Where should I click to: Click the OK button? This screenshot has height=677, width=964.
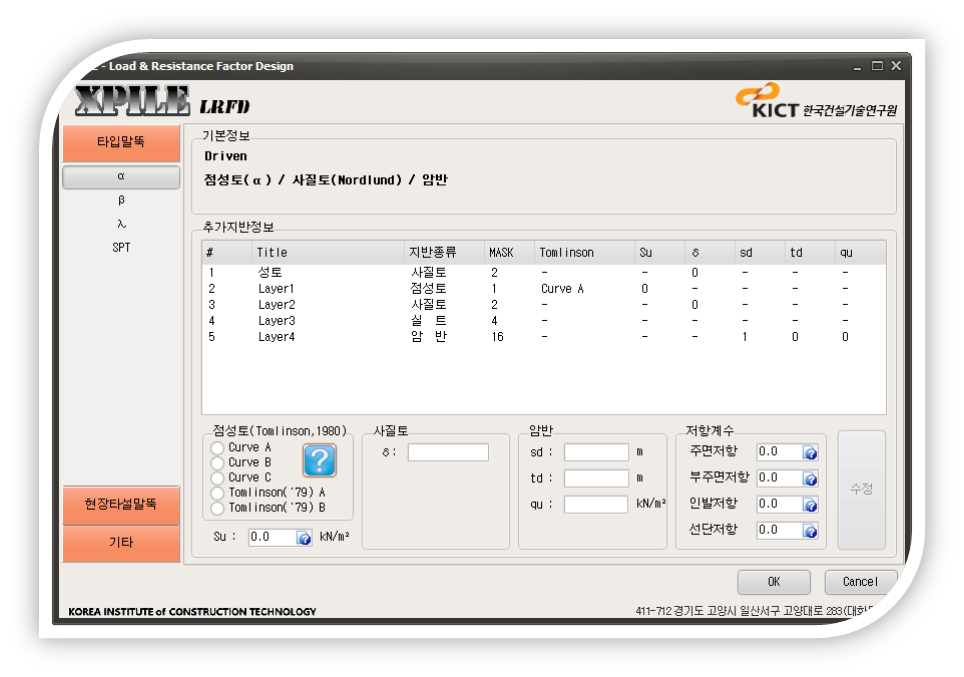[774, 582]
